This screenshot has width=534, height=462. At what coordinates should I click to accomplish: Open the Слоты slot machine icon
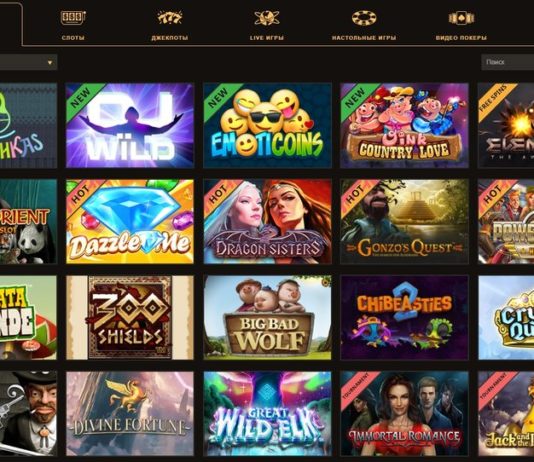[x=73, y=18]
